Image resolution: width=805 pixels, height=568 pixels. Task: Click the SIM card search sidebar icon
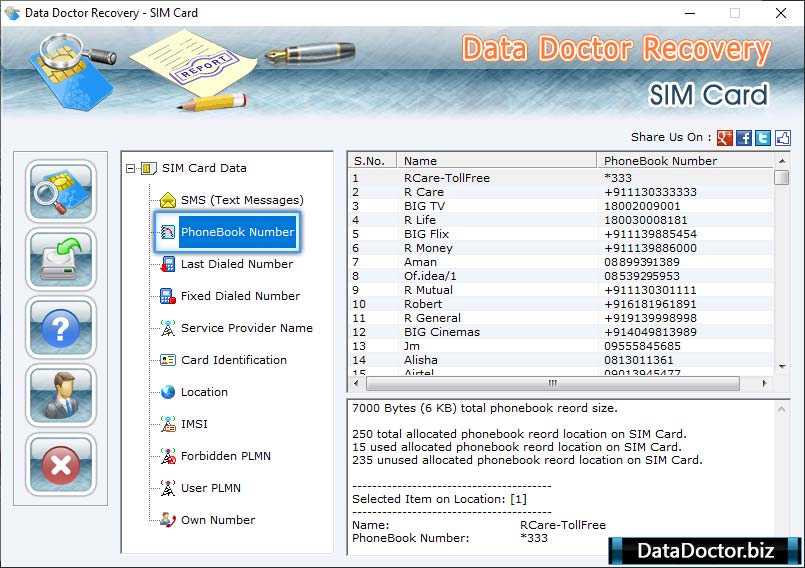click(61, 191)
